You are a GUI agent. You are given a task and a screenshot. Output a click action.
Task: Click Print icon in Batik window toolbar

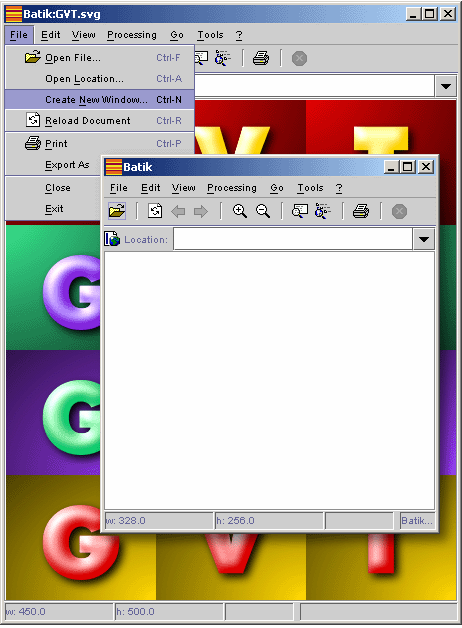point(361,211)
